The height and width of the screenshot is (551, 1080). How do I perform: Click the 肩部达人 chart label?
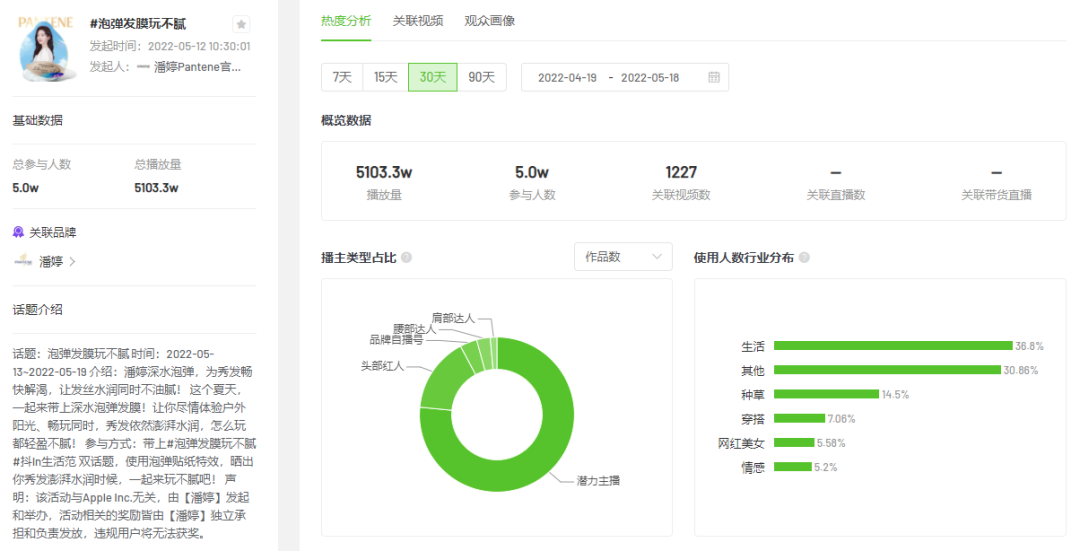453,318
